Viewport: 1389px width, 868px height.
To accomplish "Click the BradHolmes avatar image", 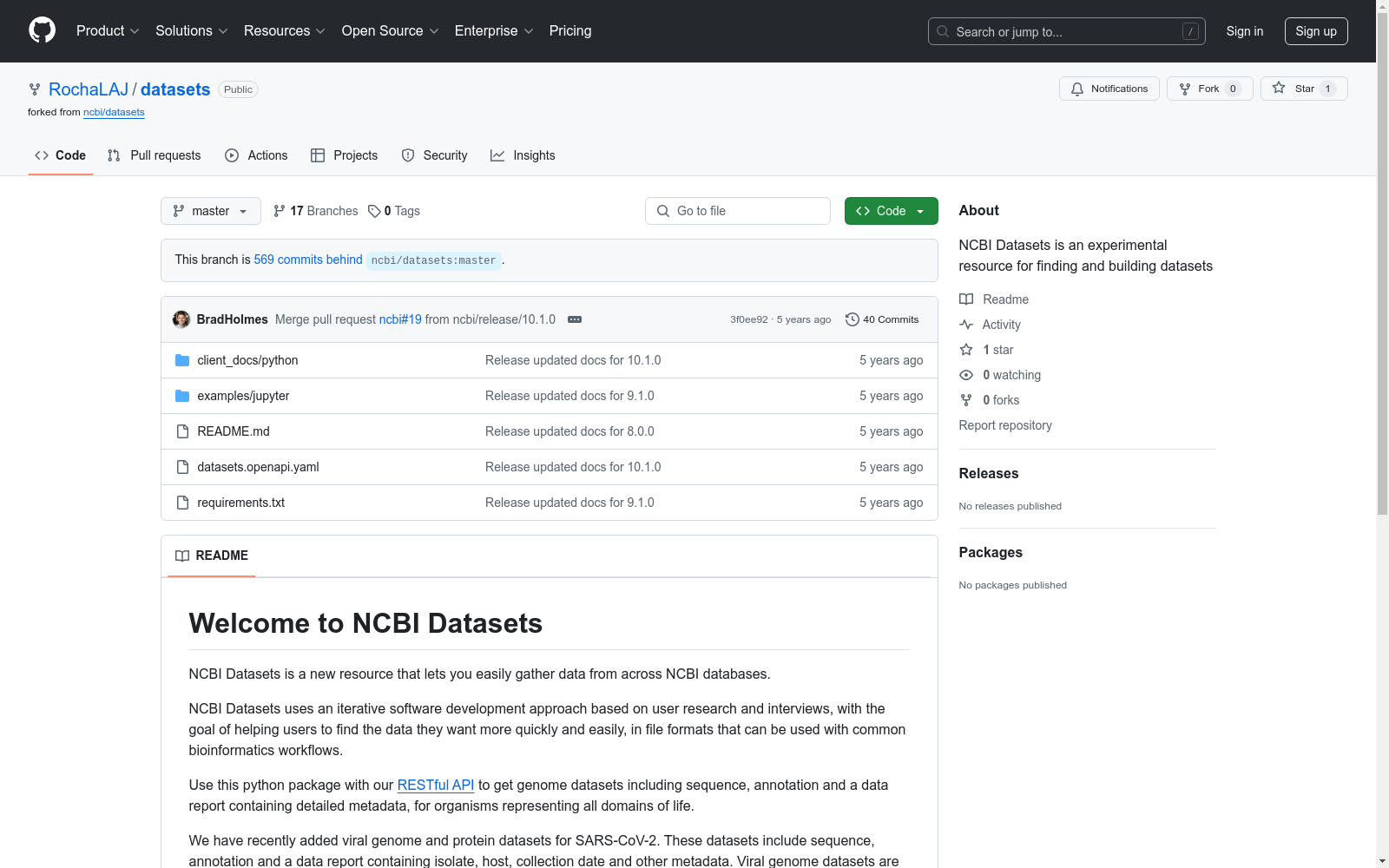I will [181, 319].
